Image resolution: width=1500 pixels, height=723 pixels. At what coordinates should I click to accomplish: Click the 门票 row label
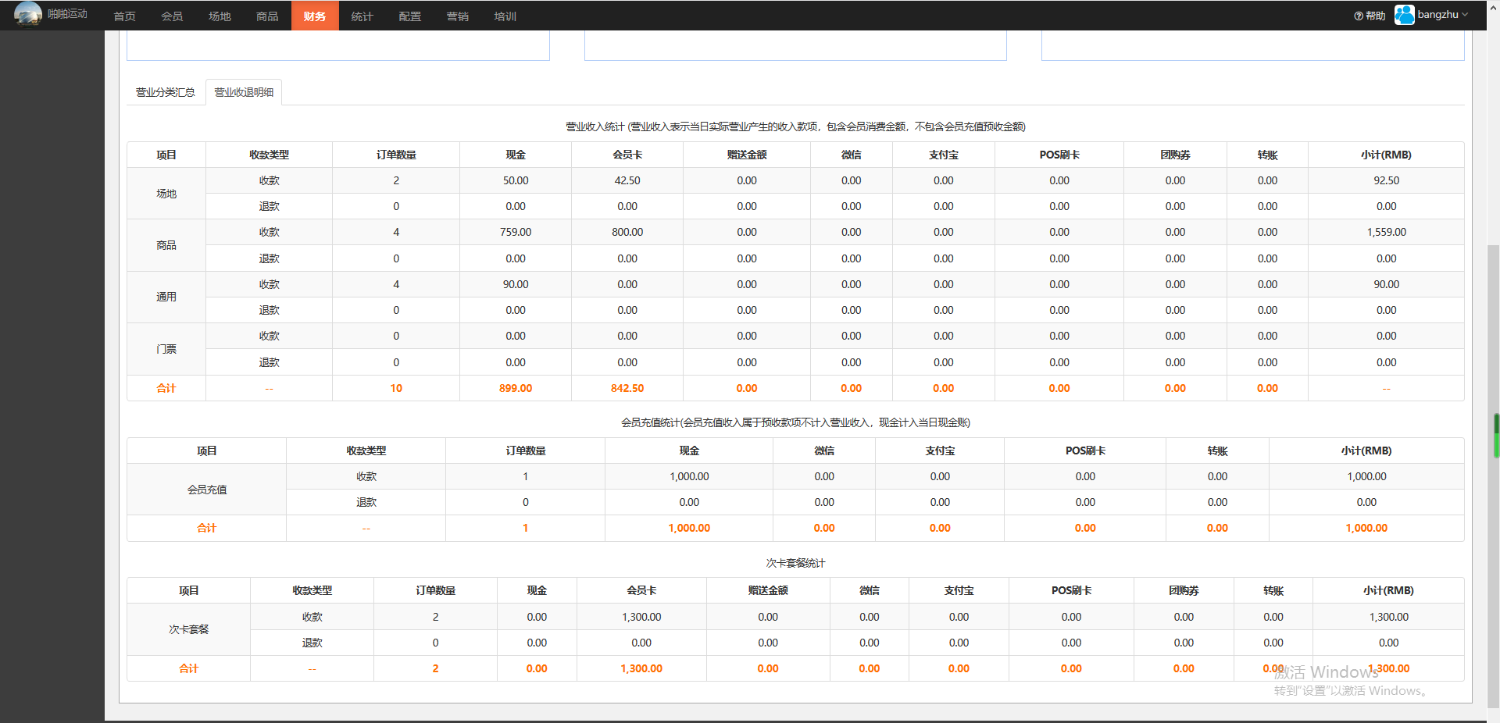tap(166, 349)
